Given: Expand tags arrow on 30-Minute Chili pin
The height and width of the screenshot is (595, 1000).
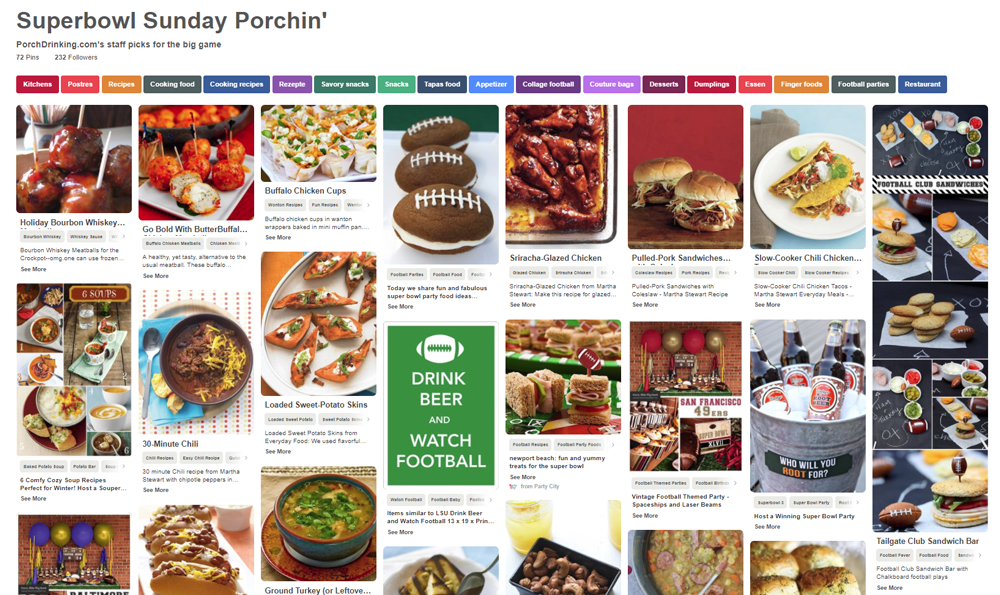Looking at the screenshot, I should pyautogui.click(x=247, y=458).
